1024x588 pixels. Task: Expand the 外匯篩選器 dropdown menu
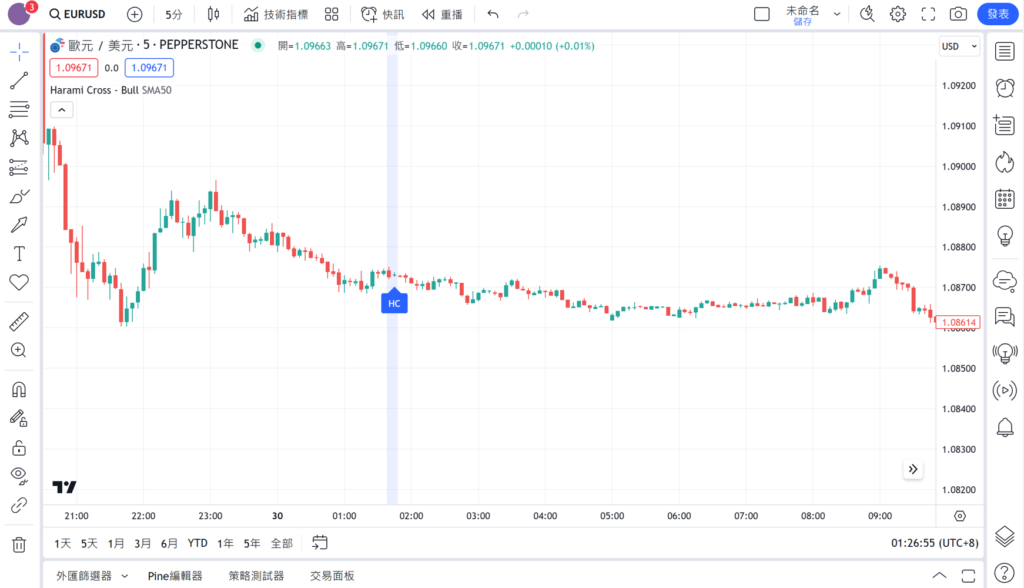coord(125,576)
